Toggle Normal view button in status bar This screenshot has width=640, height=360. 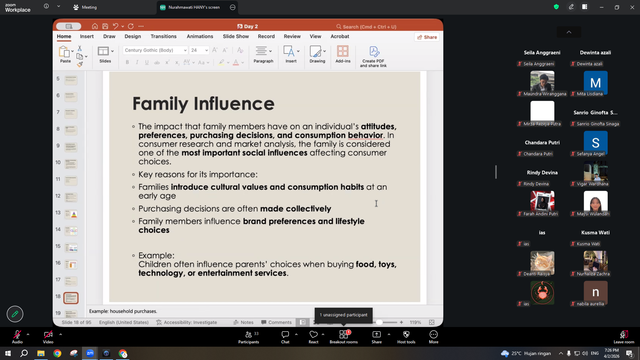click(302, 322)
